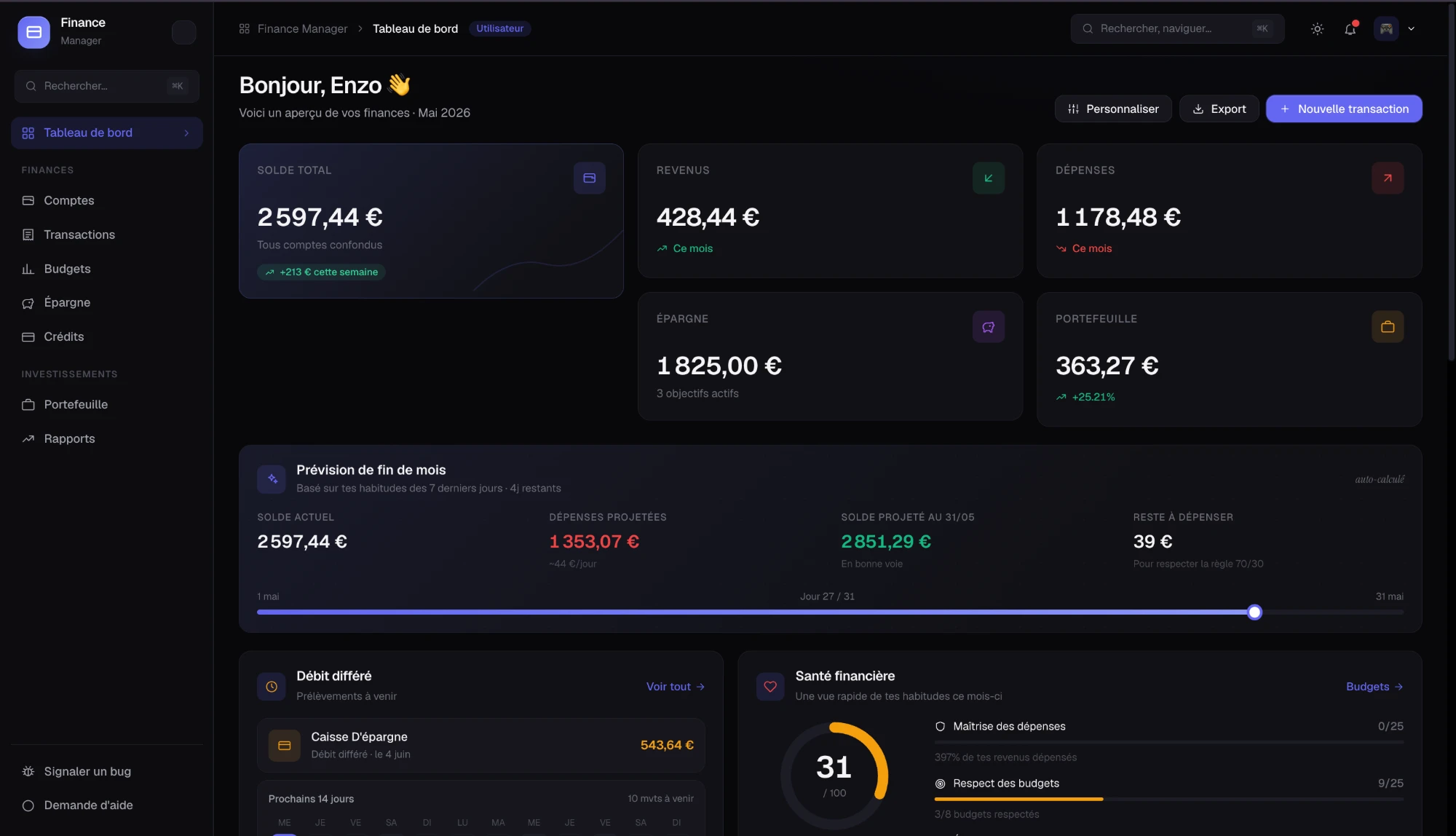1456x836 pixels.
Task: Open notifications bell icon
Action: click(1350, 29)
